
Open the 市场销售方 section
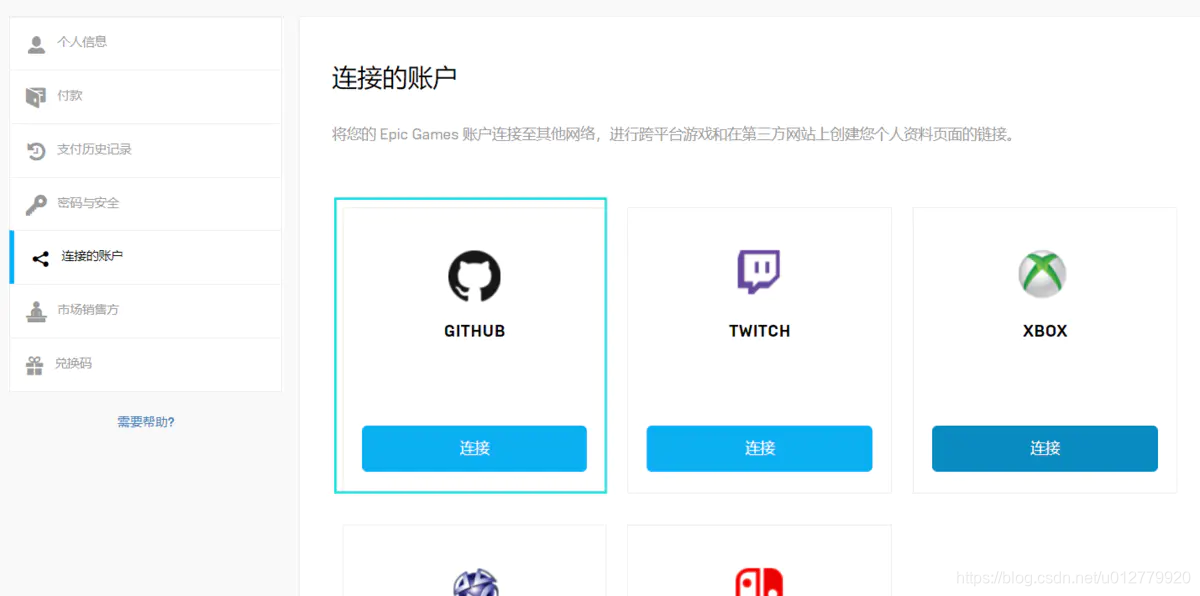pyautogui.click(x=146, y=311)
